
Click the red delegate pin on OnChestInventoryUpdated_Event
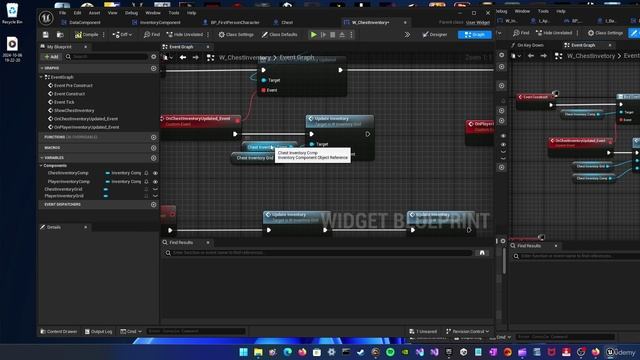(237, 121)
